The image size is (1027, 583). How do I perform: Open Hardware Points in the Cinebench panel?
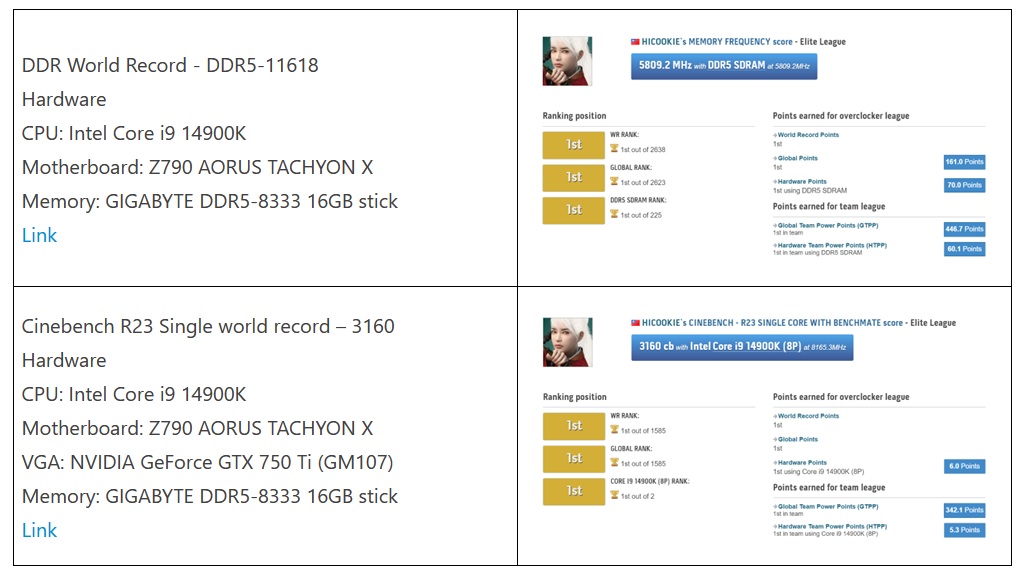(802, 462)
